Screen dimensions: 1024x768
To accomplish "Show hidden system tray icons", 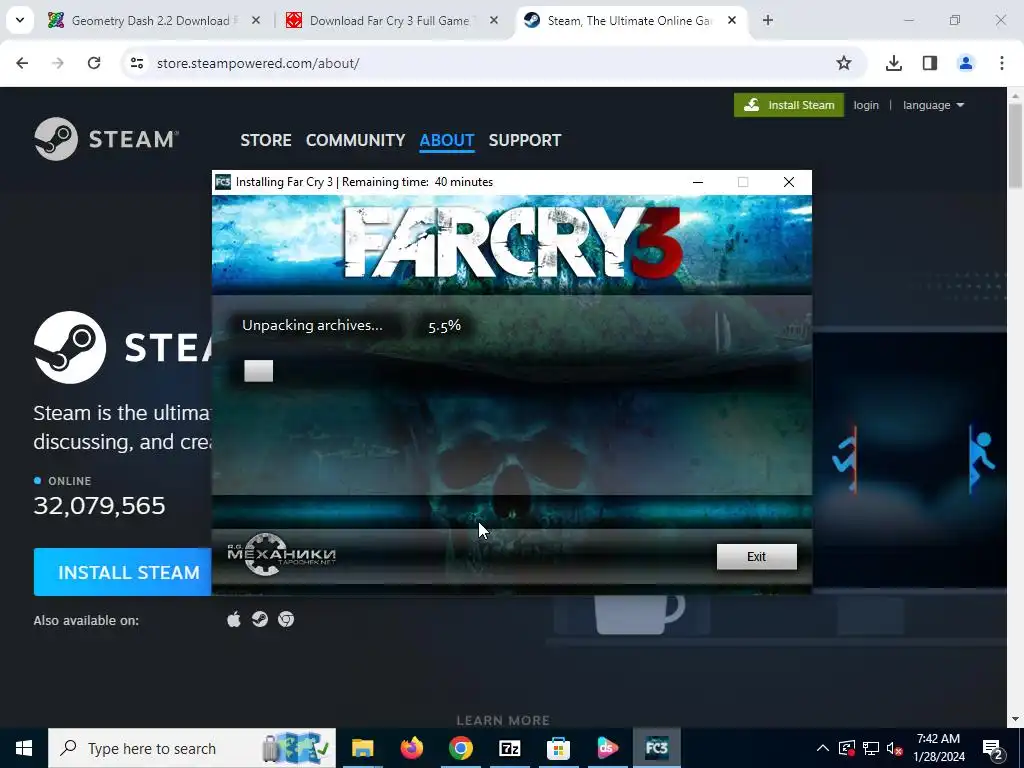I will coord(823,748).
